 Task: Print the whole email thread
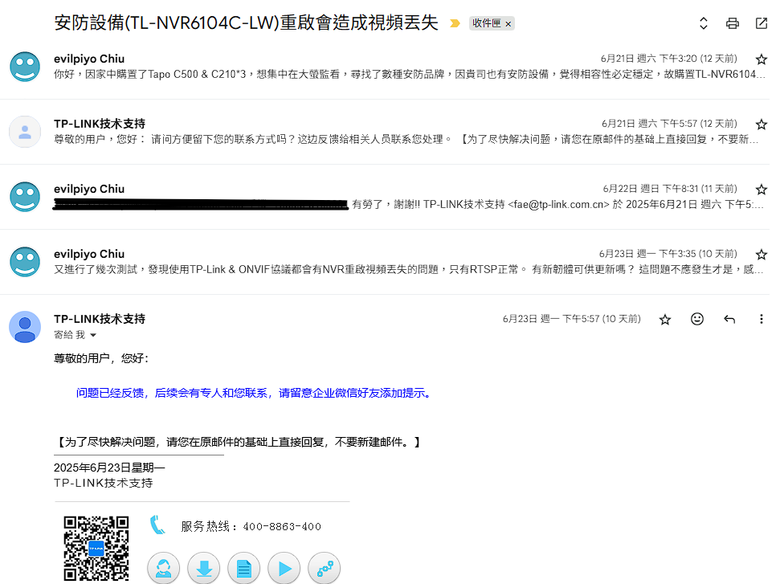(x=732, y=23)
